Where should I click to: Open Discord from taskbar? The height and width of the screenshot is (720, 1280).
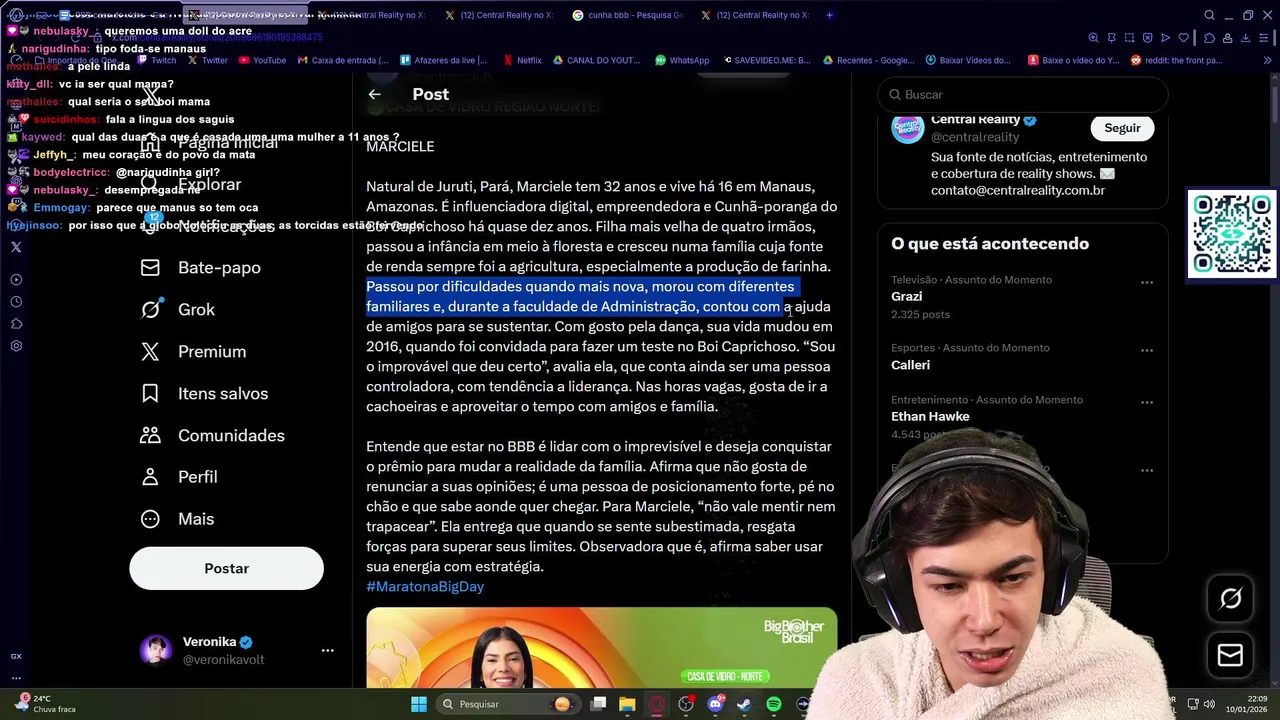tap(715, 704)
